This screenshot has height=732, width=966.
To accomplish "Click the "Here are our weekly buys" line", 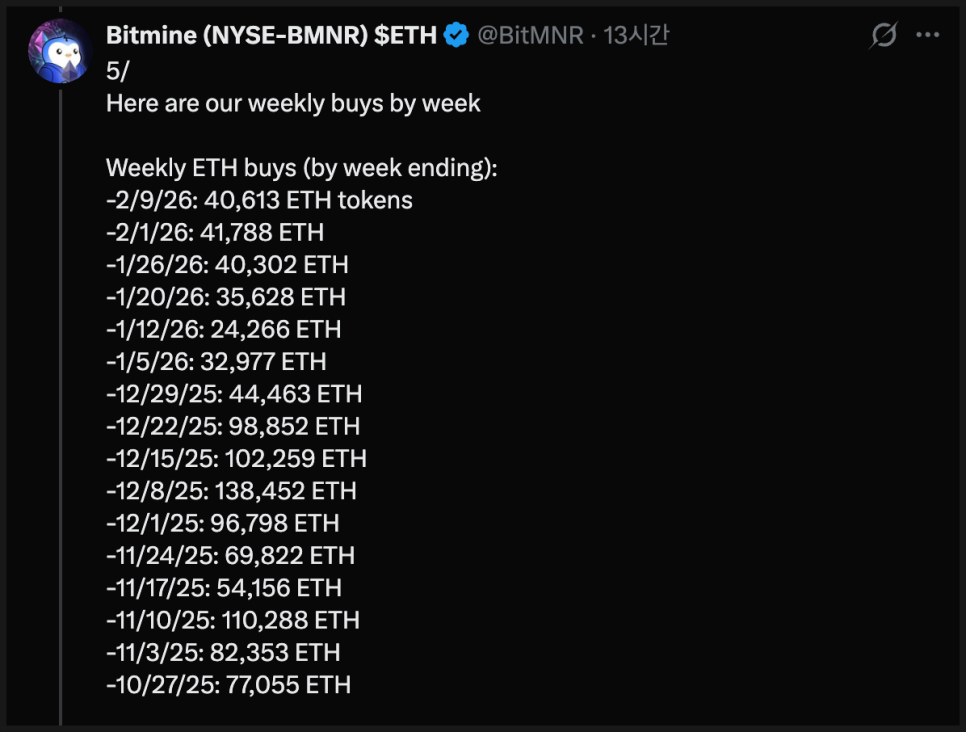I will tap(293, 103).
